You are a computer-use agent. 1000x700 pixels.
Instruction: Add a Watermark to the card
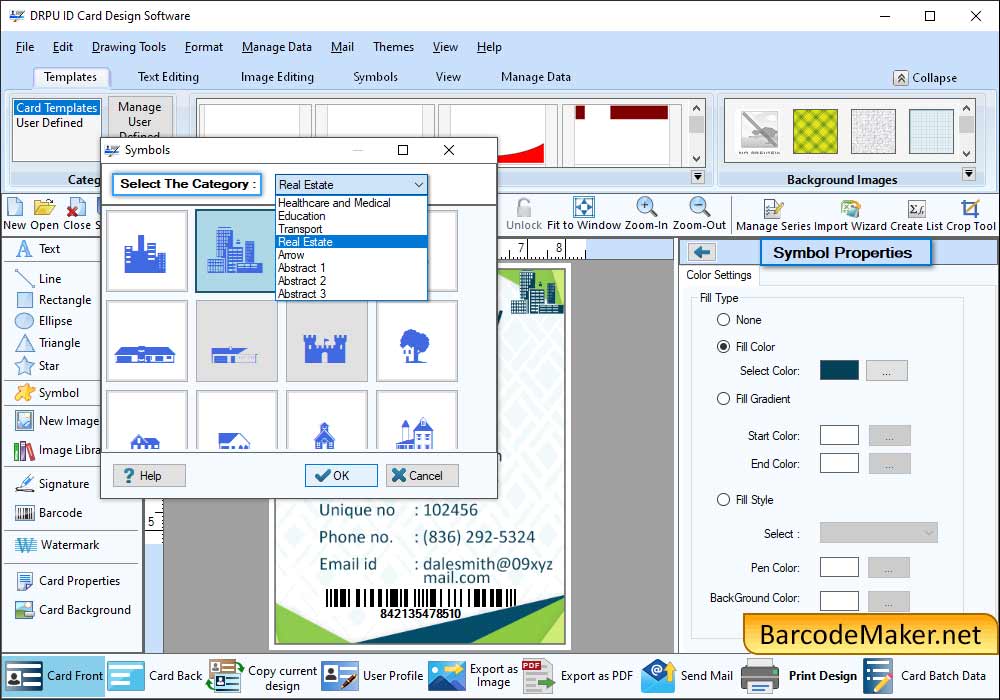pyautogui.click(x=57, y=545)
